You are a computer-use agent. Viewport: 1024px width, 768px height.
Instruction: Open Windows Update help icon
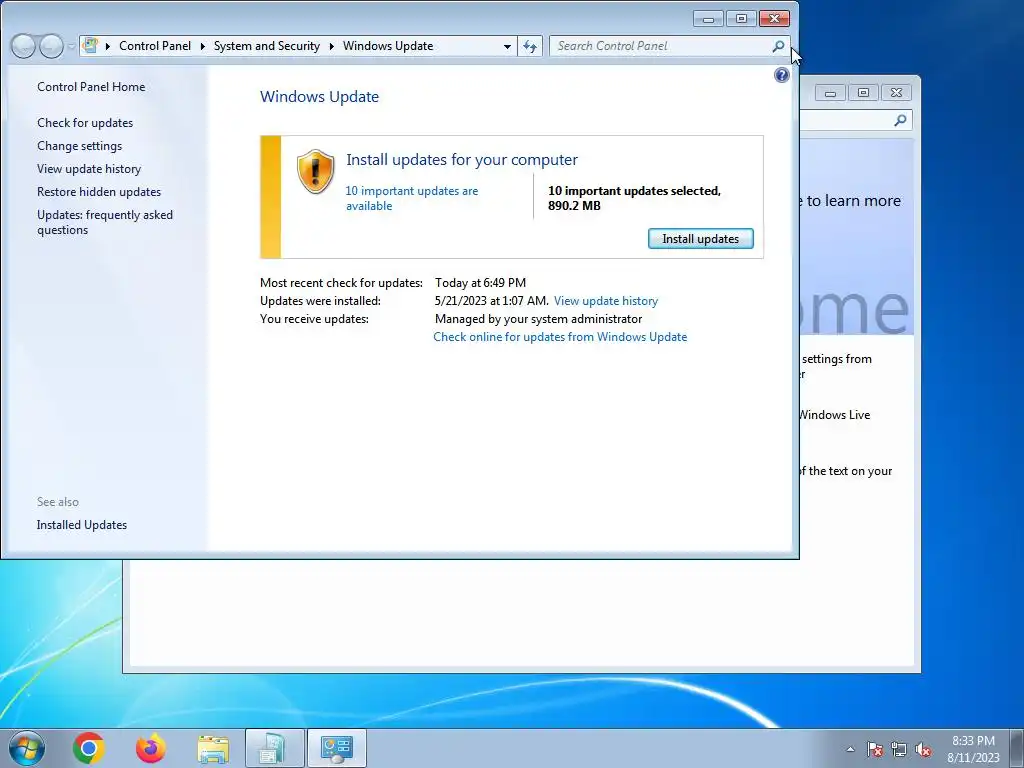[x=782, y=75]
